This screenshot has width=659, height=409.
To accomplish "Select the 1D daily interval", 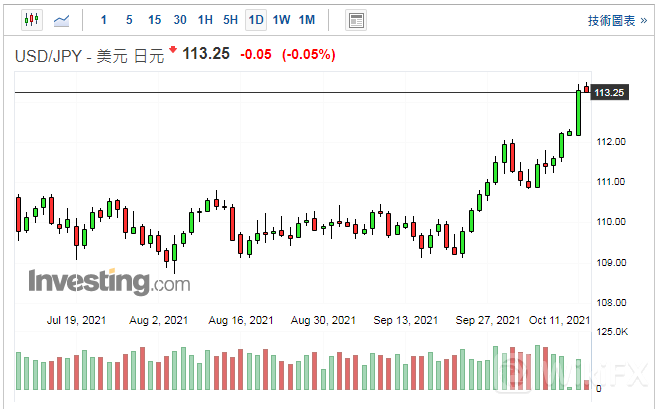I will tap(256, 20).
